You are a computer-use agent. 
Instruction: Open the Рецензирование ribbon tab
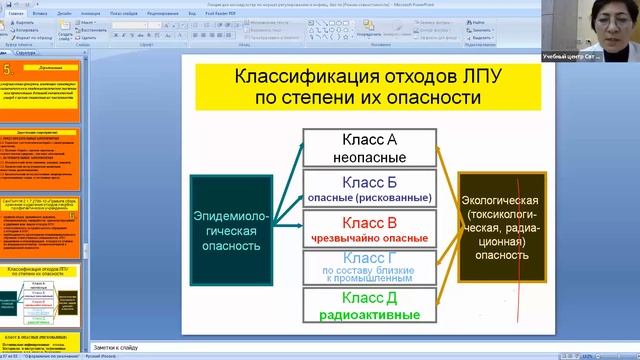[162, 13]
